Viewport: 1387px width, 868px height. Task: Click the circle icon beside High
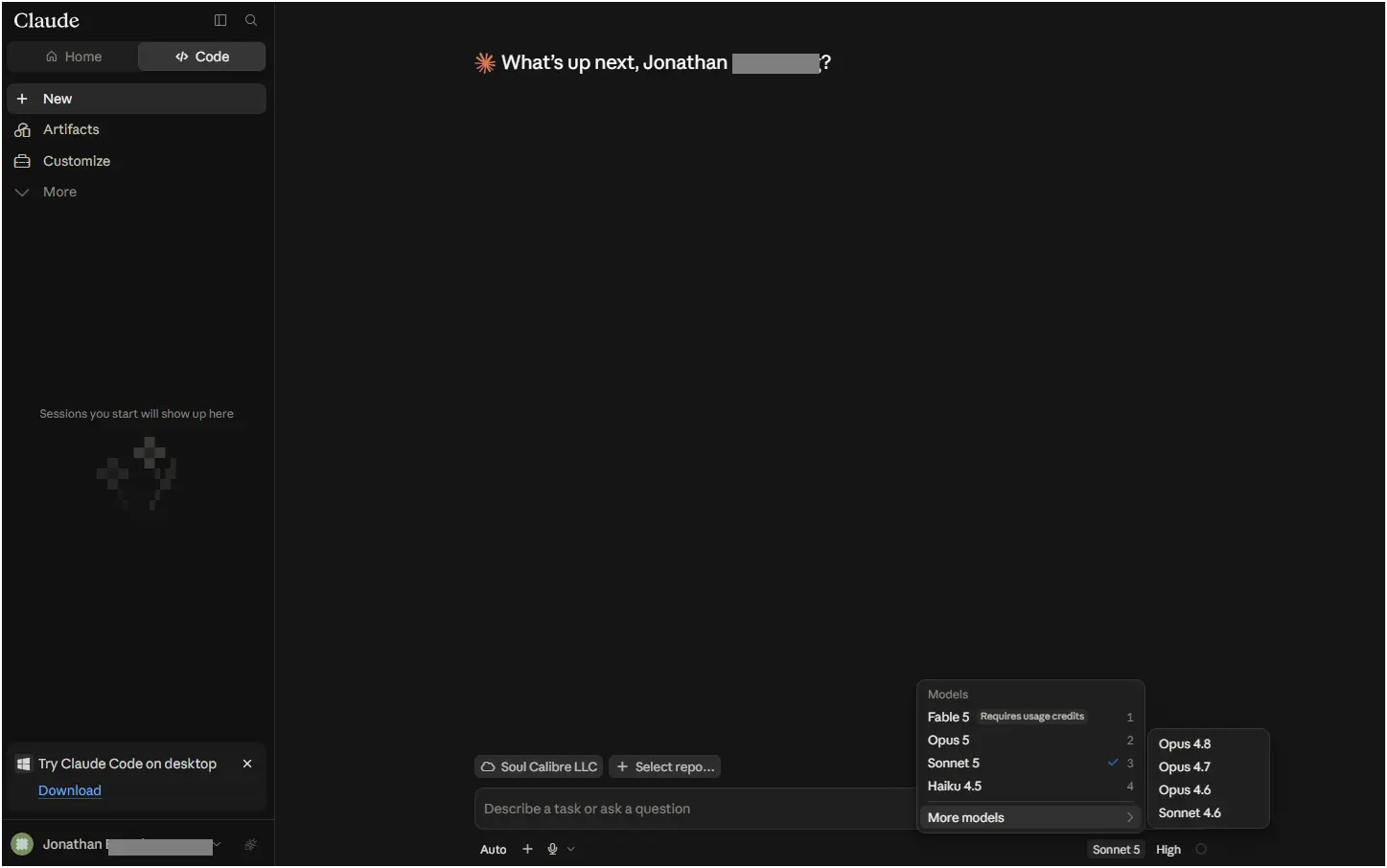pos(1201,849)
